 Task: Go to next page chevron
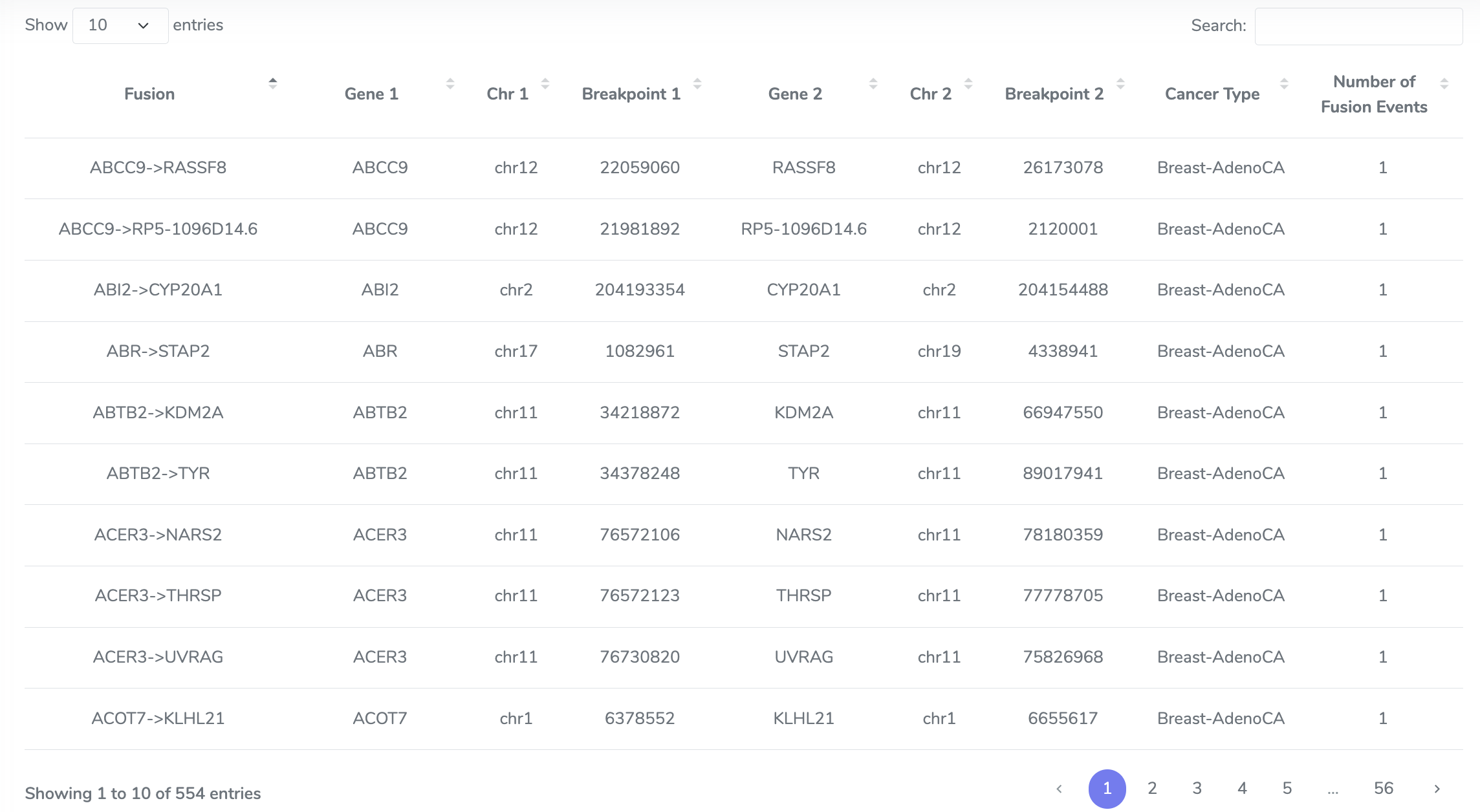click(x=1437, y=789)
